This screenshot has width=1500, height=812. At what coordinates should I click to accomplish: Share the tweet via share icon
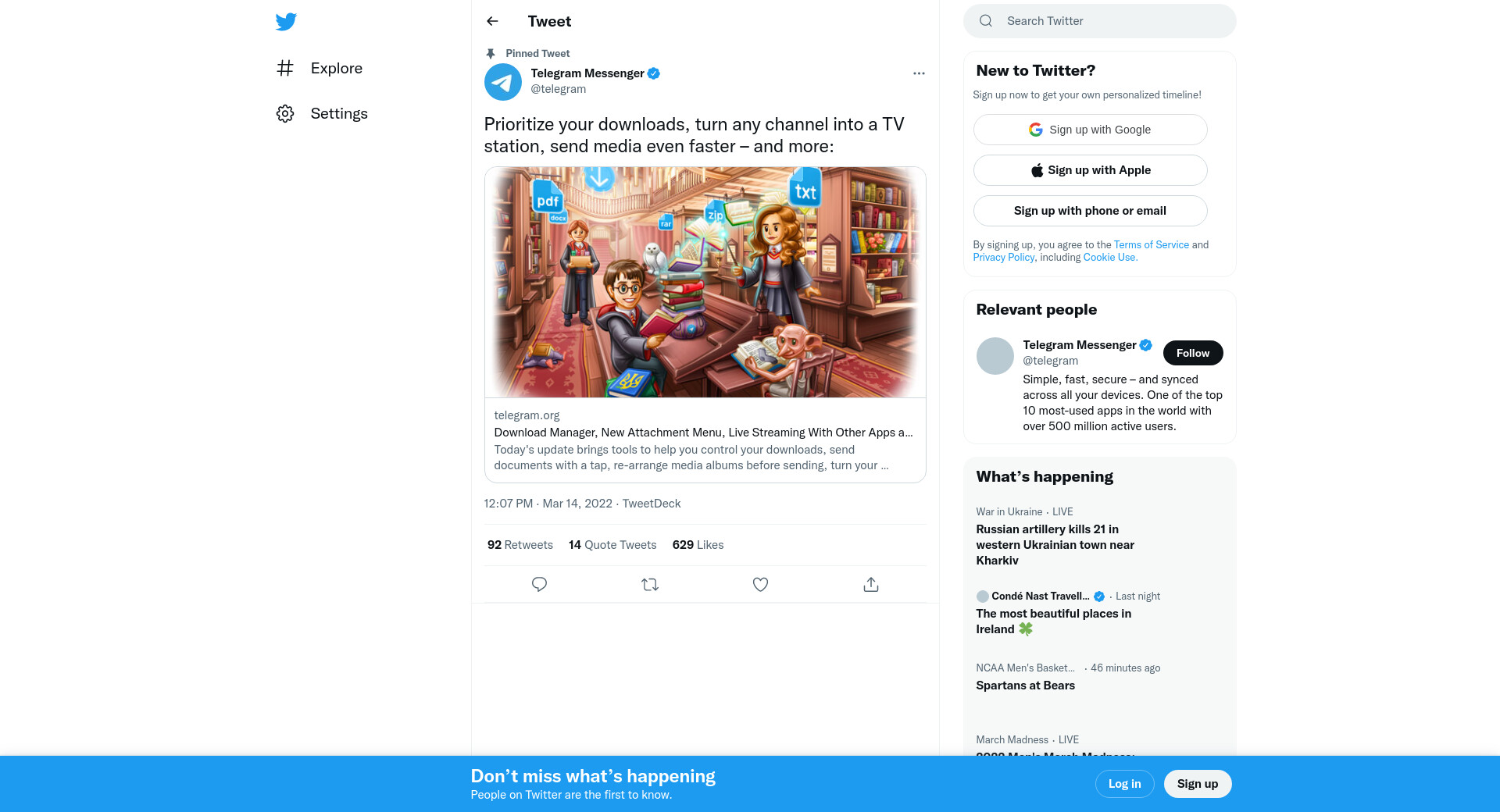[871, 584]
